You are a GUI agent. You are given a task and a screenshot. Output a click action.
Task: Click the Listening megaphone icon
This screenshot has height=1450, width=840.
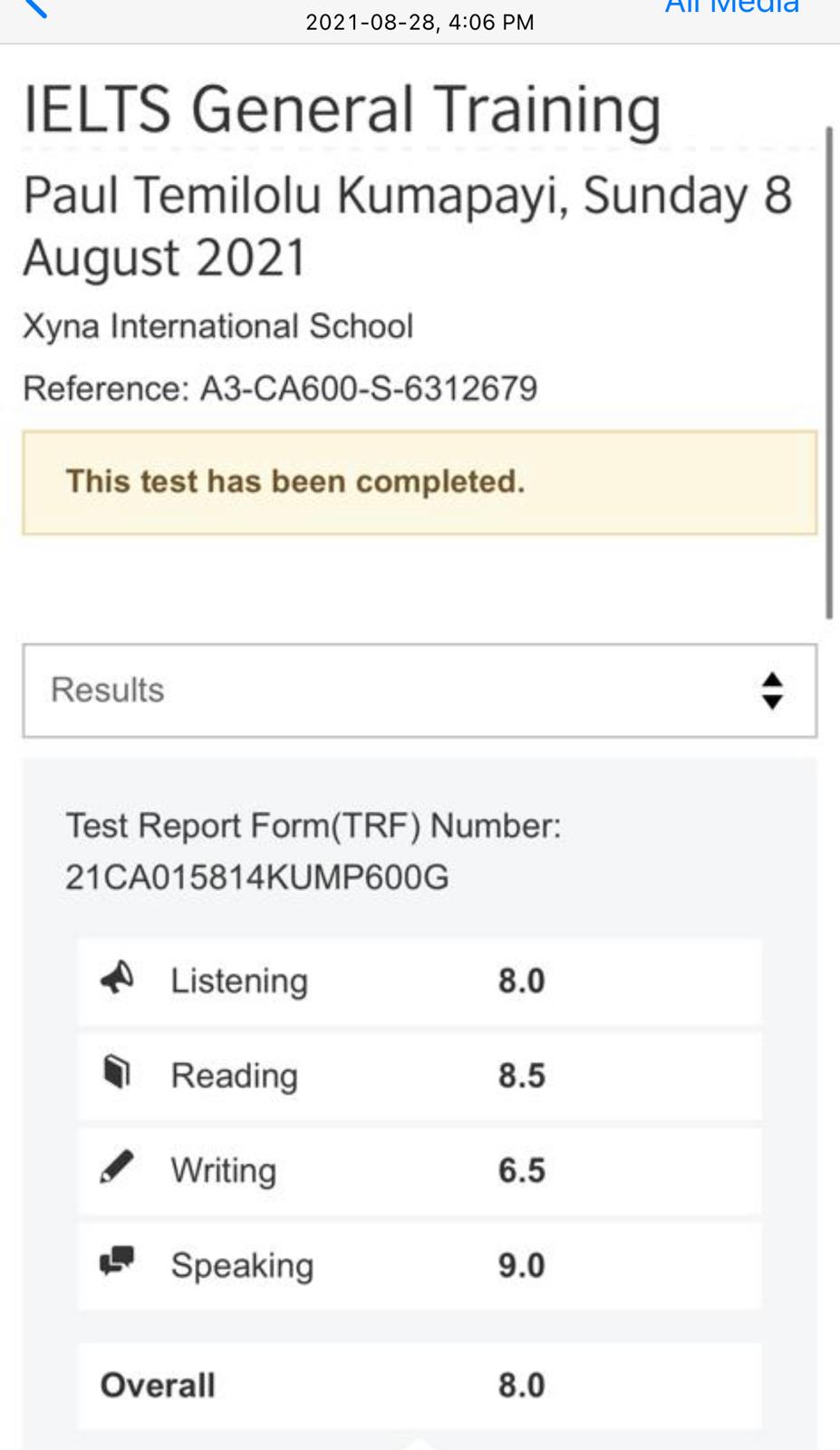click(x=117, y=978)
